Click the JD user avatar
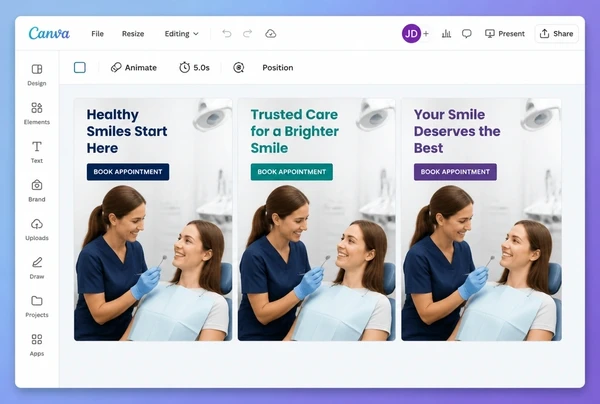The image size is (600, 404). tap(411, 34)
